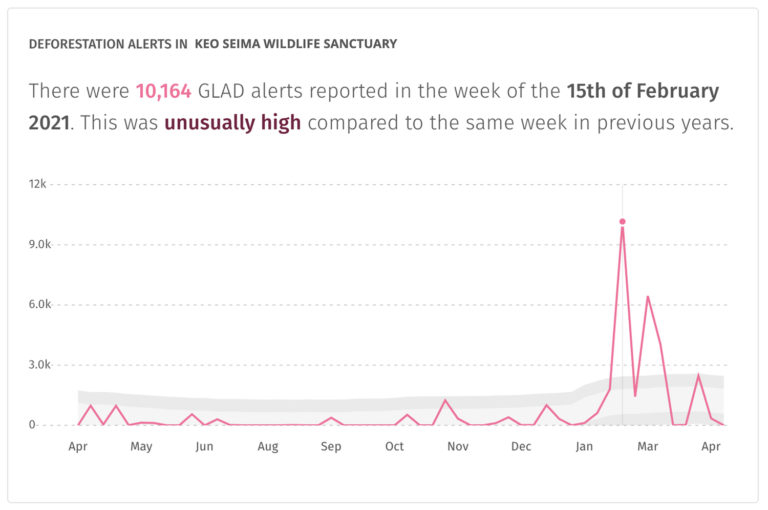Image resolution: width=768 pixels, height=510 pixels.
Task: Click the Oct label on x-axis
Action: pyautogui.click(x=394, y=447)
